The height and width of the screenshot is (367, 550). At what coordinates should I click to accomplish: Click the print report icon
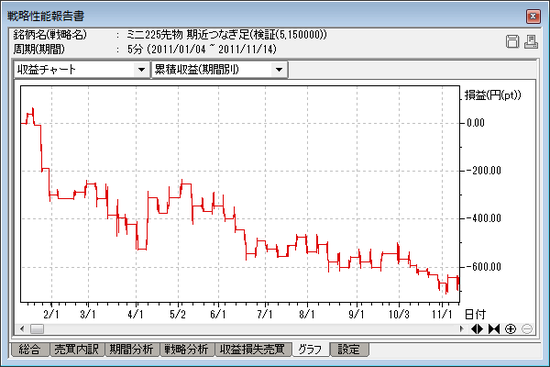(531, 41)
